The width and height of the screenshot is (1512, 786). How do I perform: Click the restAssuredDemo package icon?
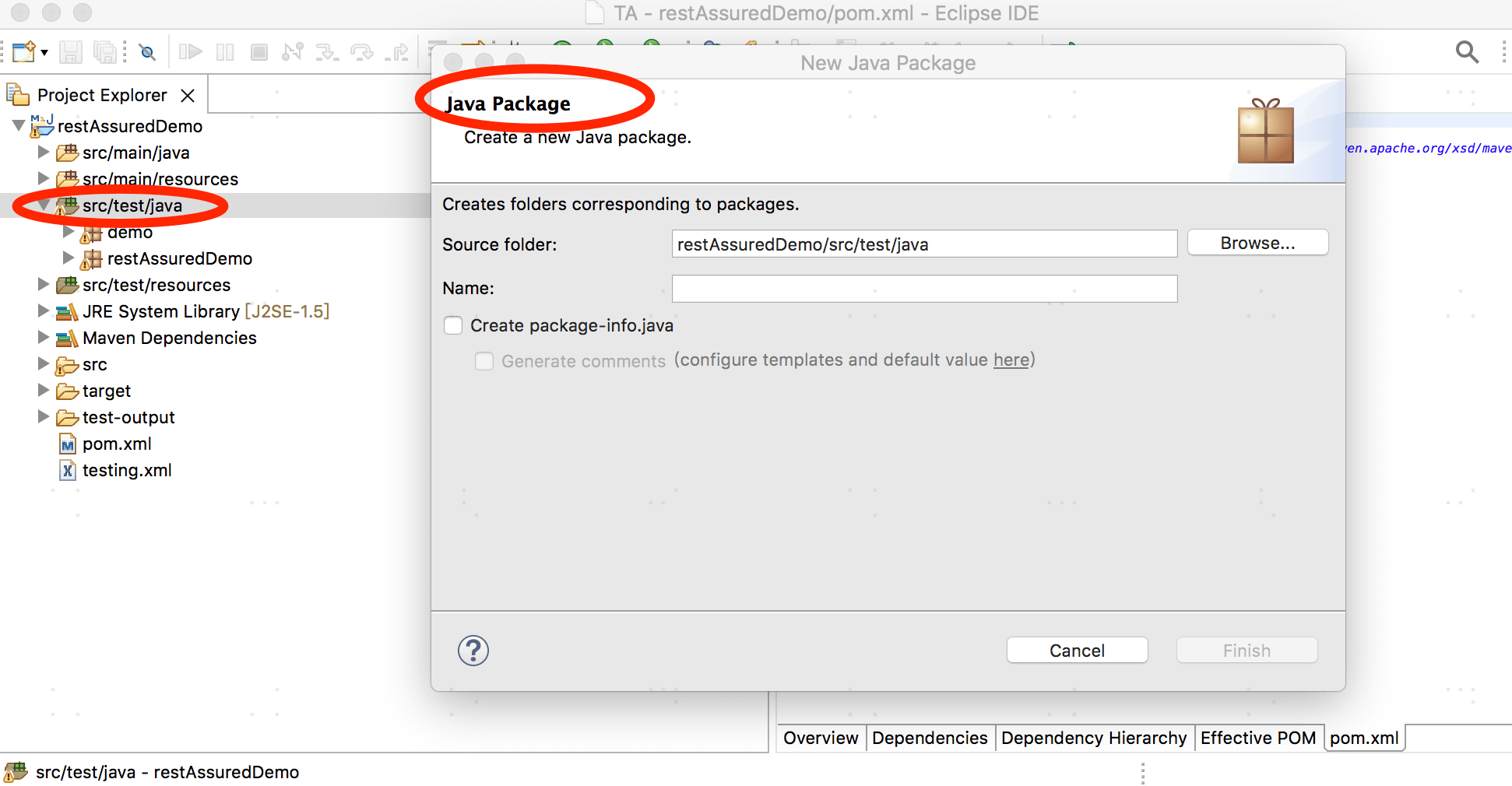click(x=91, y=259)
